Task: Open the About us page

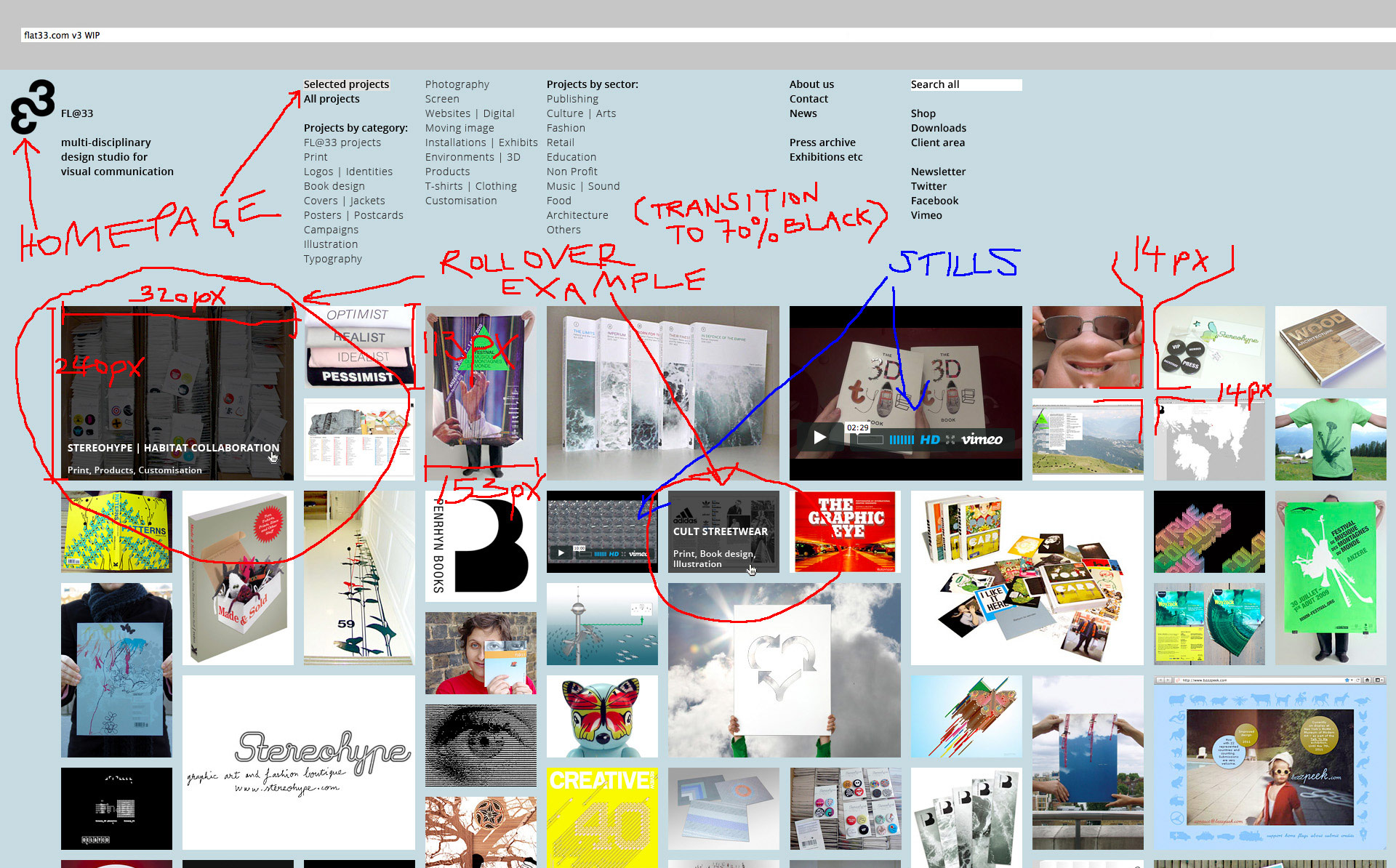Action: click(811, 84)
